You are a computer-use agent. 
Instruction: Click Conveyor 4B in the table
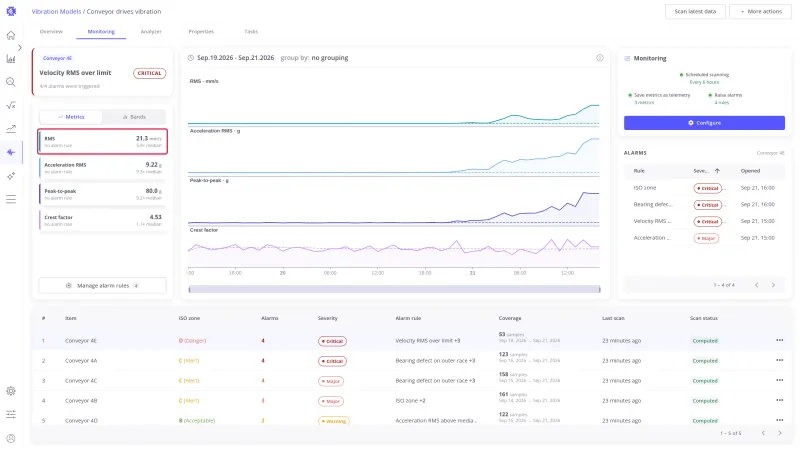pyautogui.click(x=81, y=401)
